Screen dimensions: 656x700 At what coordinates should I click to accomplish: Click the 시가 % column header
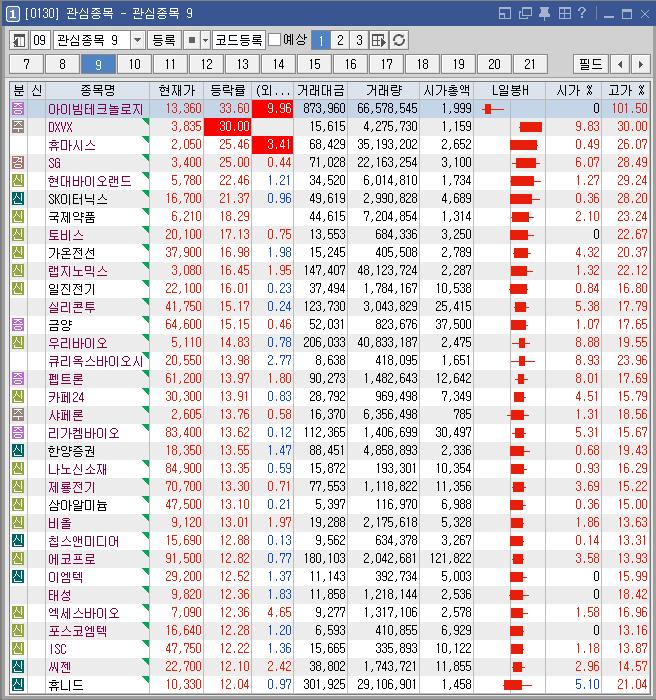pyautogui.click(x=574, y=91)
